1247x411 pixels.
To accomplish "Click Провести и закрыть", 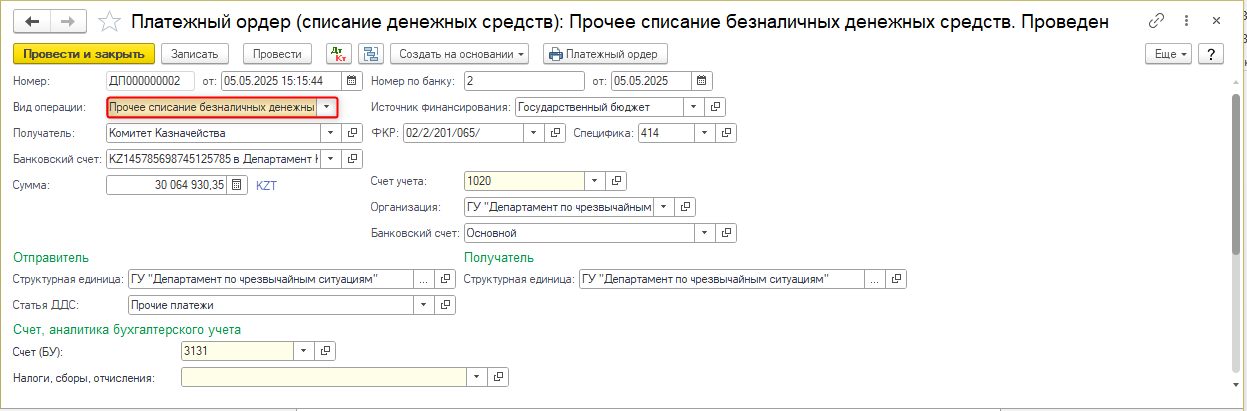I will coord(84,54).
